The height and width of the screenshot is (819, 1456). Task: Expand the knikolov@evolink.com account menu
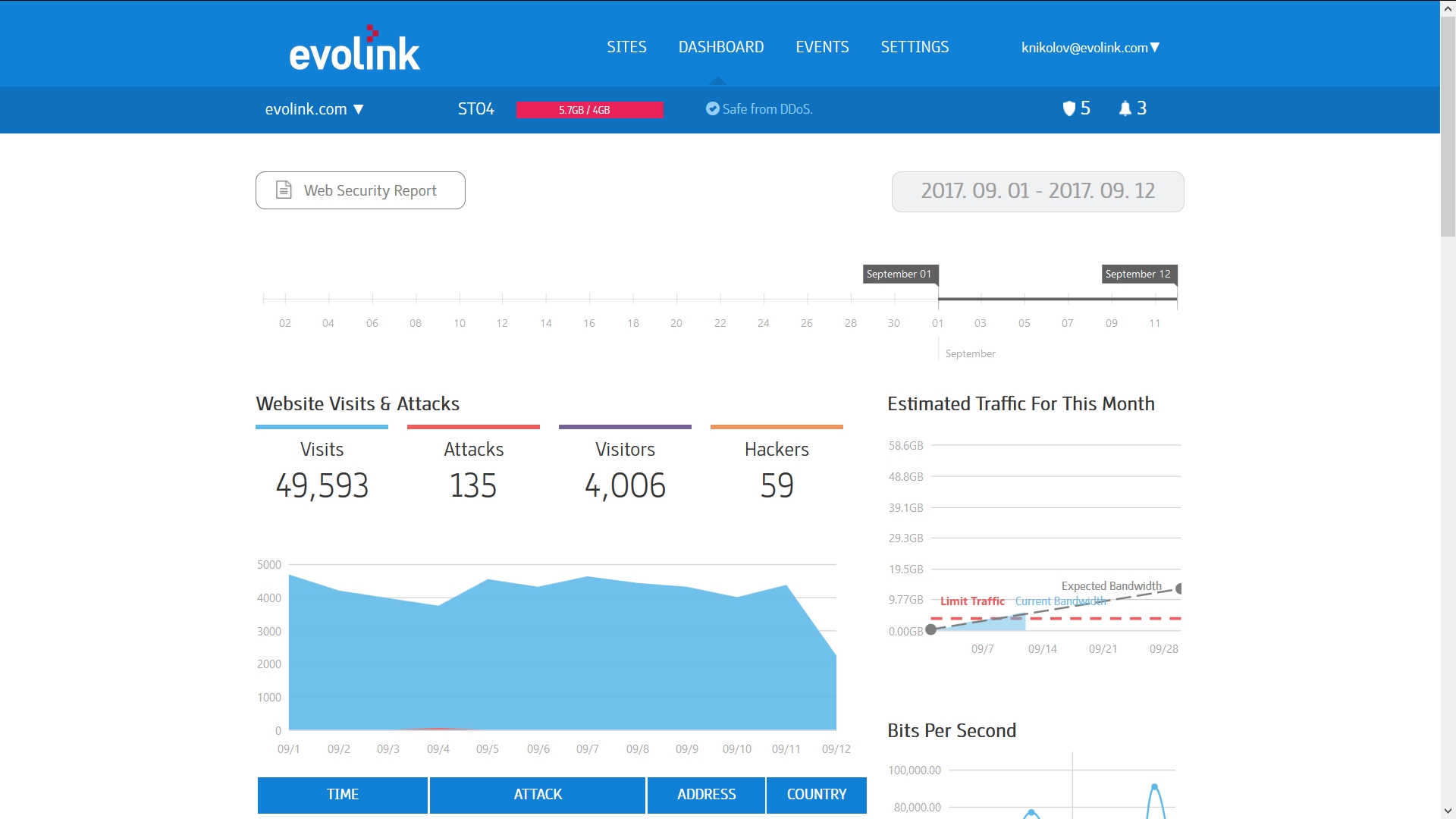[x=1089, y=47]
